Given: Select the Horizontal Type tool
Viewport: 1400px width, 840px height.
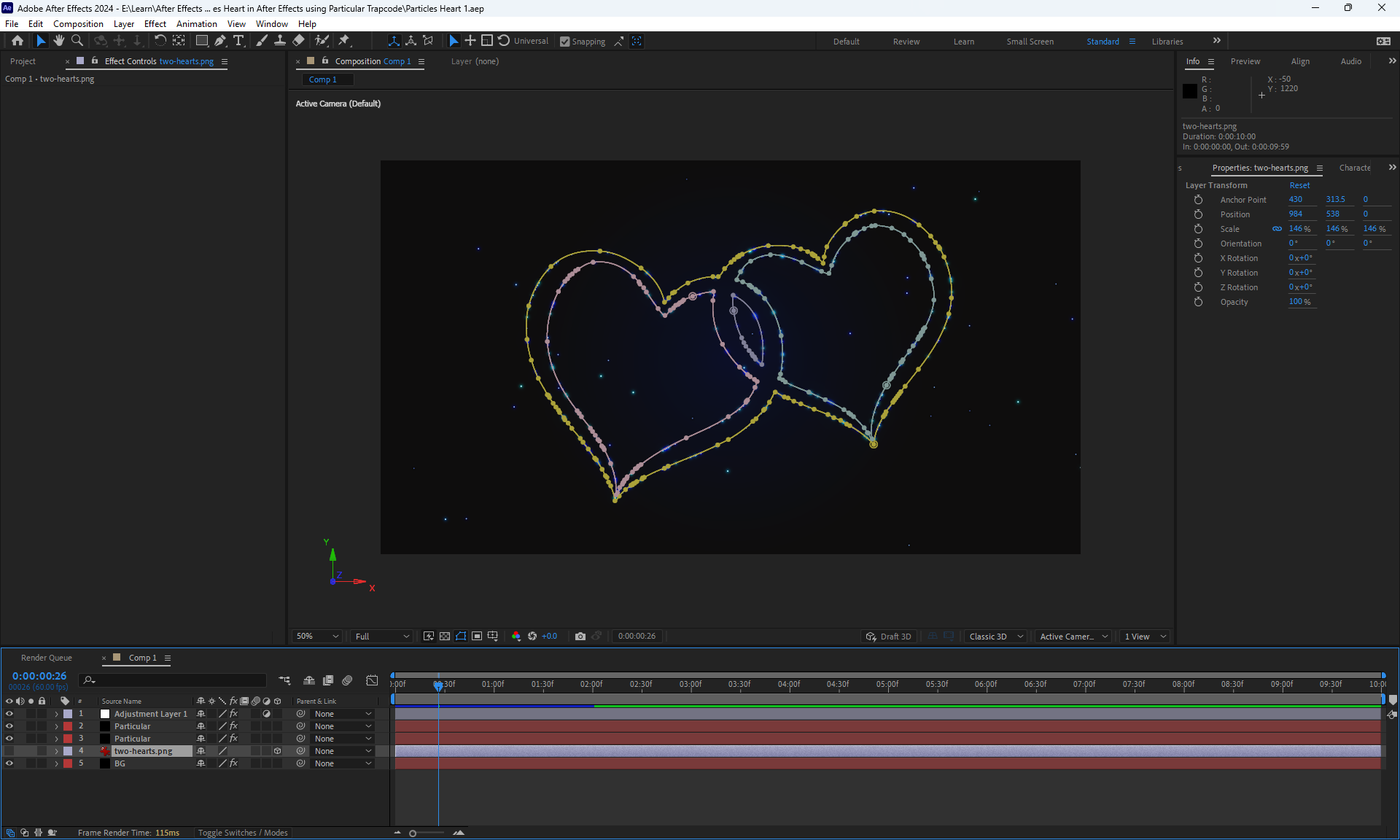Looking at the screenshot, I should (x=238, y=41).
